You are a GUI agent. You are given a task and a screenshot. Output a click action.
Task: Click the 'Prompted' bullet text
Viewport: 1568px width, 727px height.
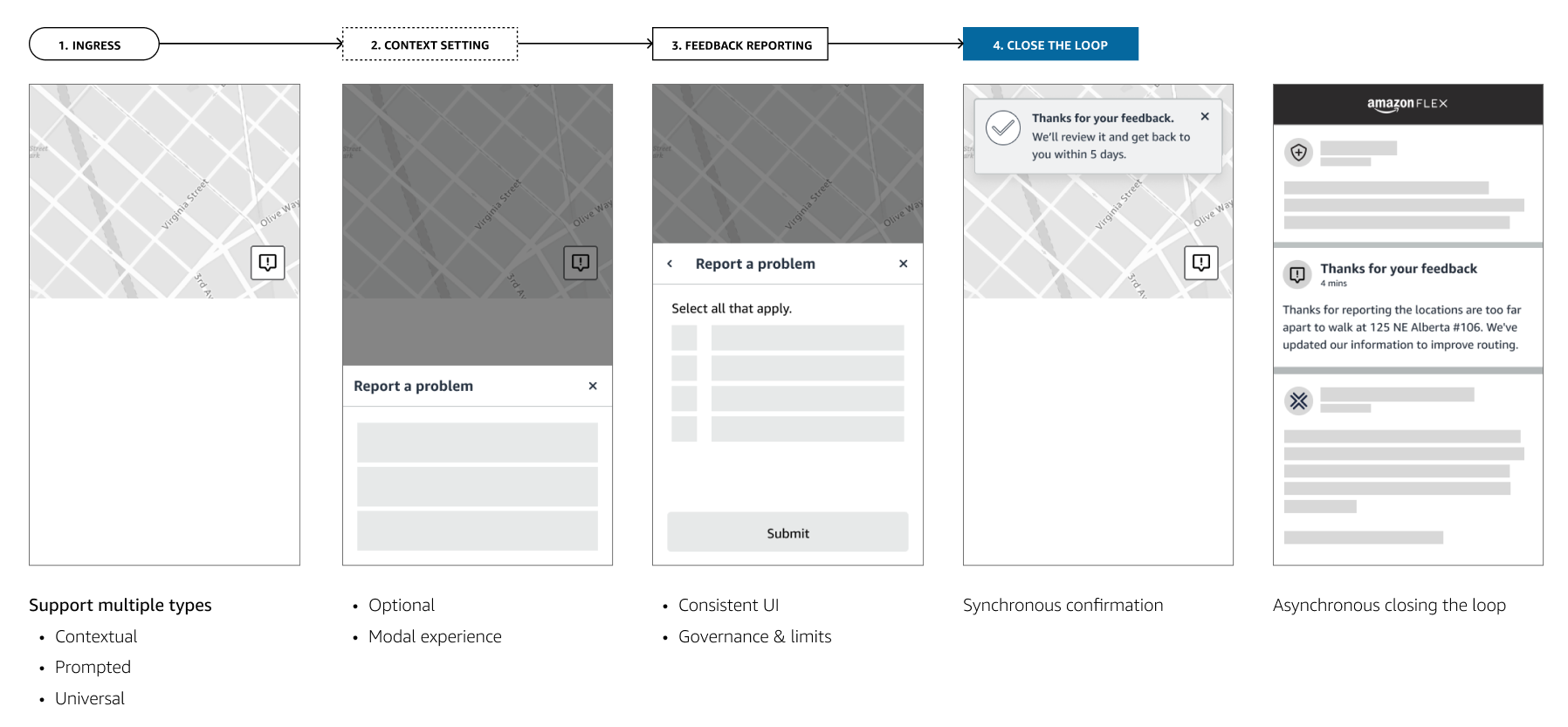93,667
